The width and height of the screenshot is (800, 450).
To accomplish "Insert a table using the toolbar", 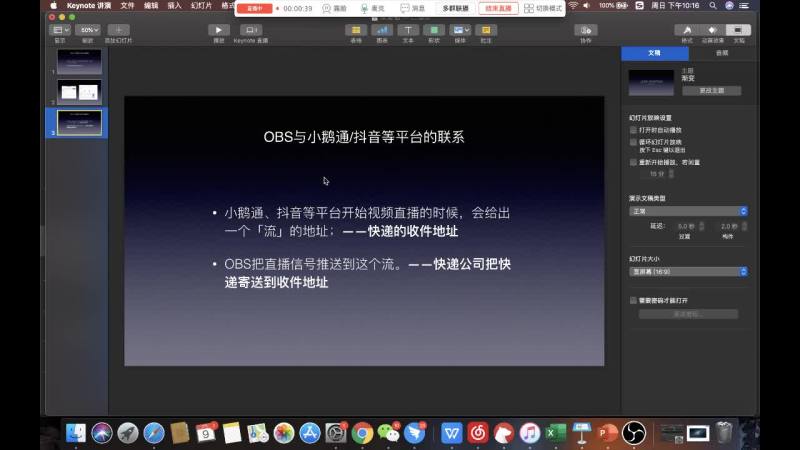I will (x=356, y=30).
